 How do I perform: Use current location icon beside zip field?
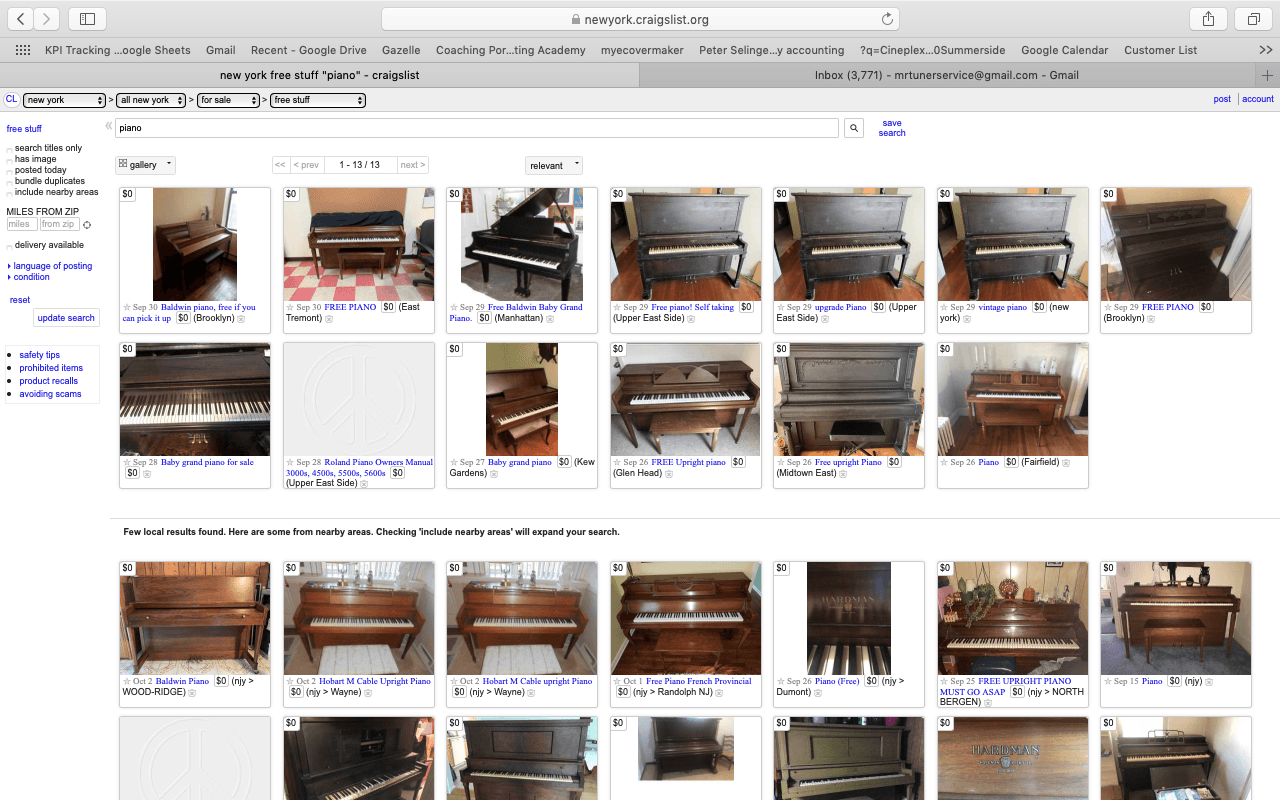(87, 225)
